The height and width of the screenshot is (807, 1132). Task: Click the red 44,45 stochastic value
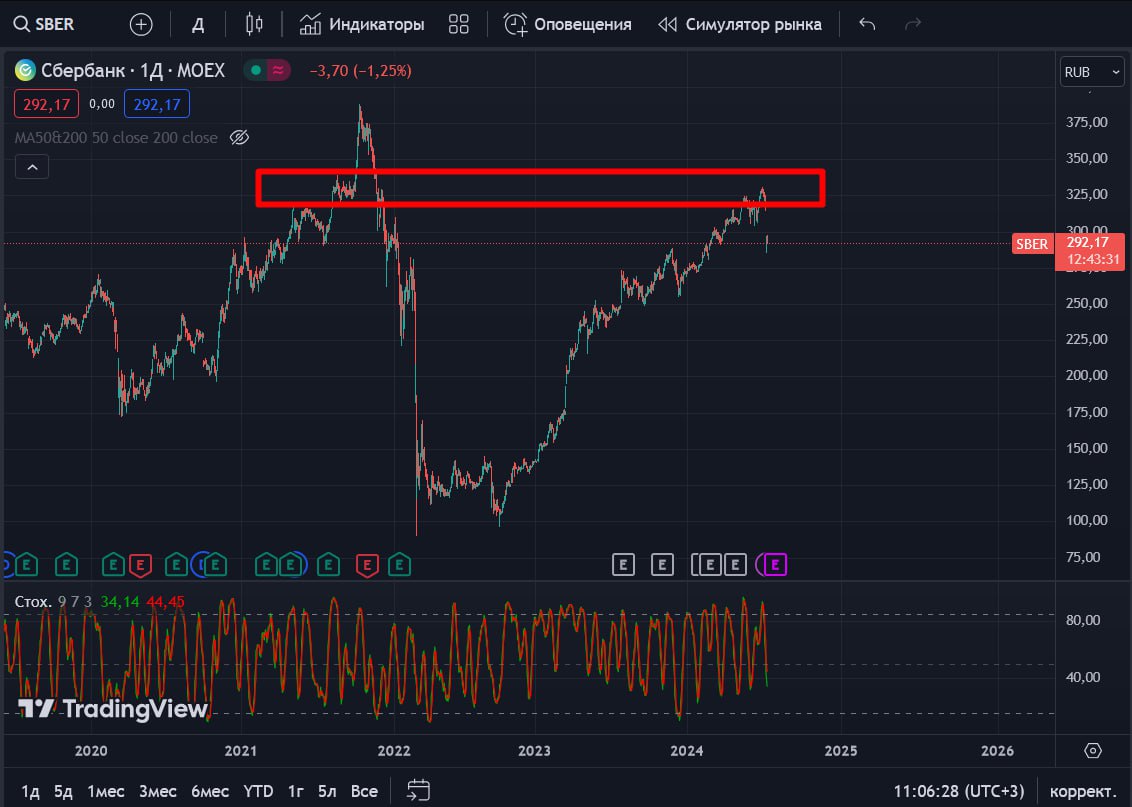click(165, 601)
